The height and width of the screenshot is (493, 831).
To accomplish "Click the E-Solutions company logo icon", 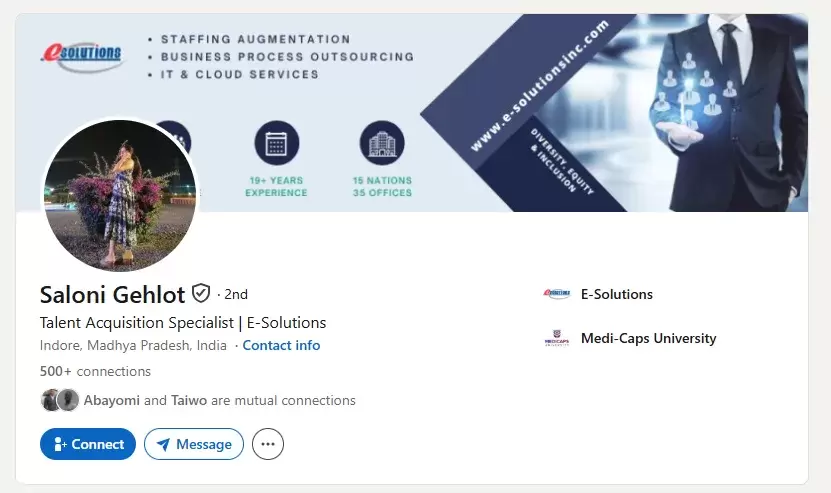I will tap(556, 294).
